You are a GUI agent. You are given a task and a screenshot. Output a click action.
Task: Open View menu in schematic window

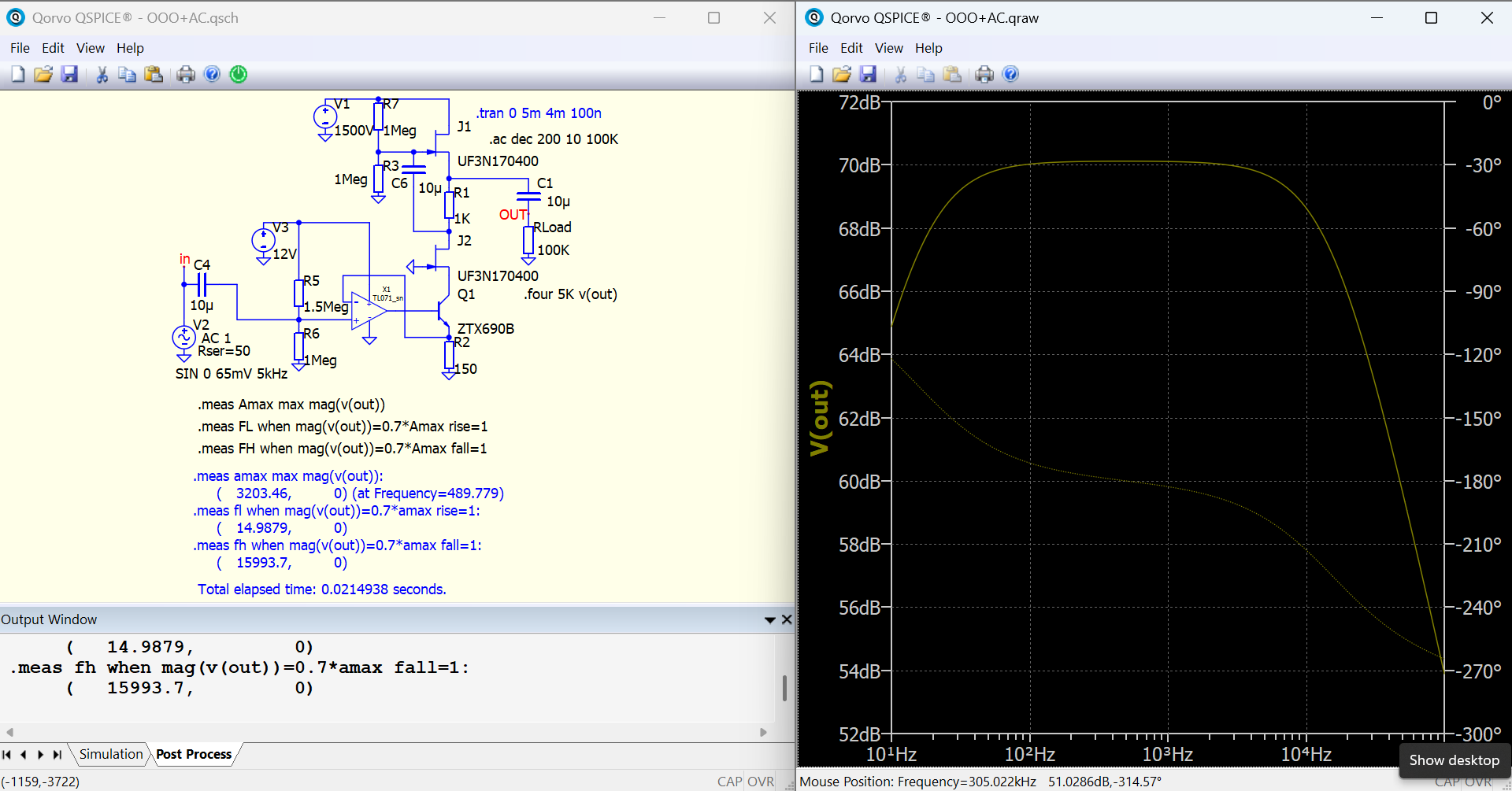[x=91, y=48]
